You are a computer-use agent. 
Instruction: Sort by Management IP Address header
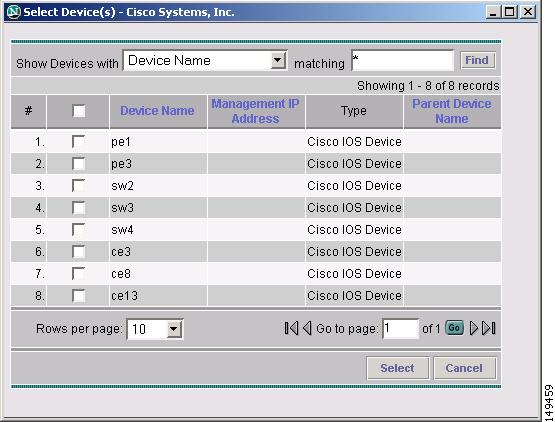[x=255, y=111]
